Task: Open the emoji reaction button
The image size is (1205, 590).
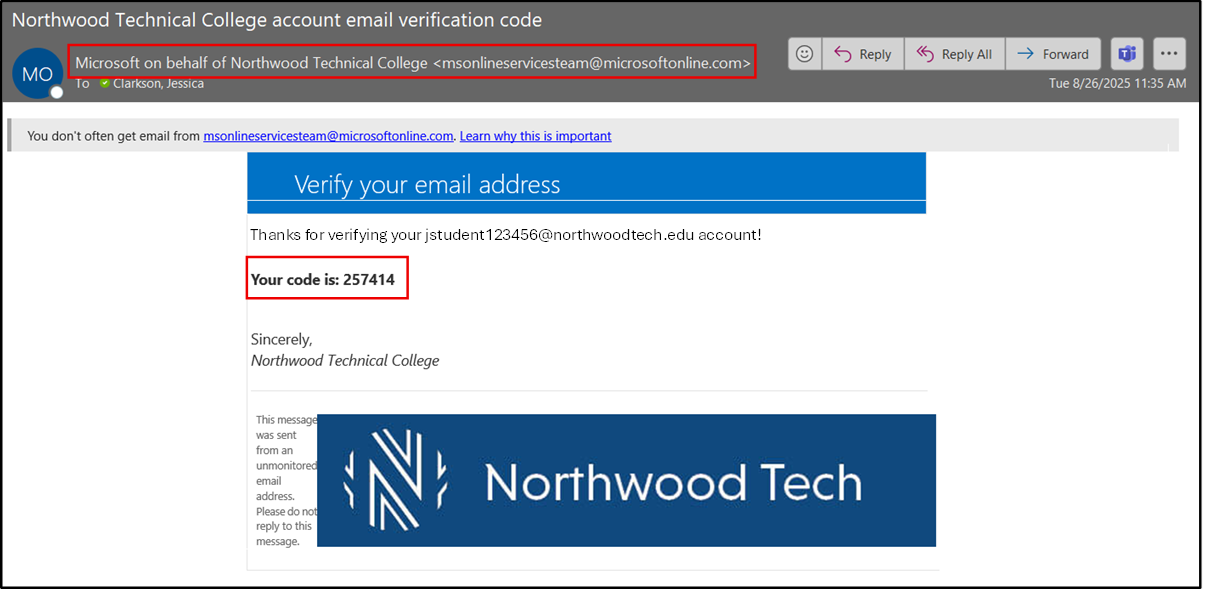Action: (805, 54)
